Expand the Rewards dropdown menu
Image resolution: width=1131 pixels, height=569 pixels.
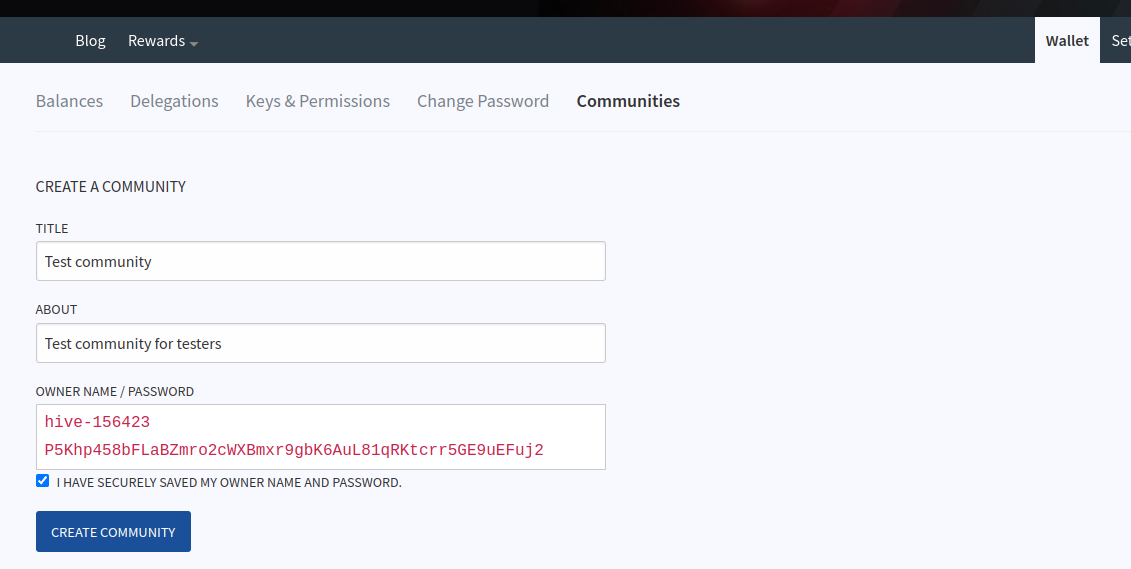[x=157, y=41]
